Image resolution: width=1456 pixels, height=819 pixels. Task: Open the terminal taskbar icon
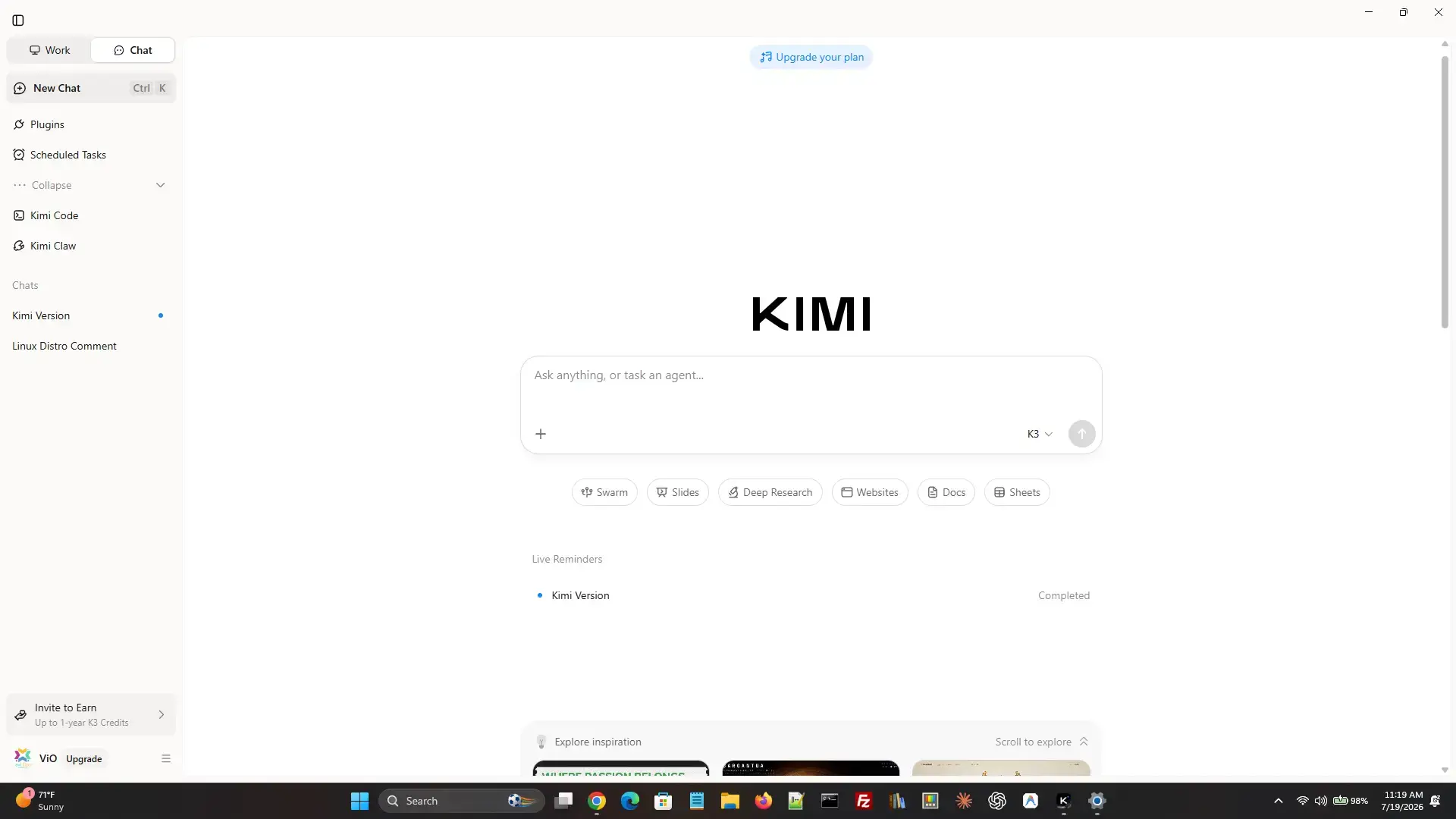pos(830,801)
